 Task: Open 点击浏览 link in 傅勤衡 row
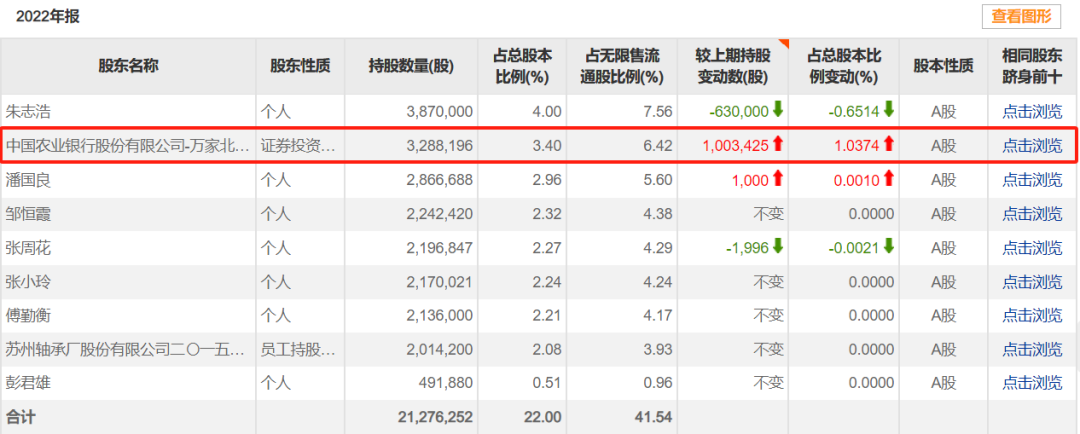click(1032, 316)
